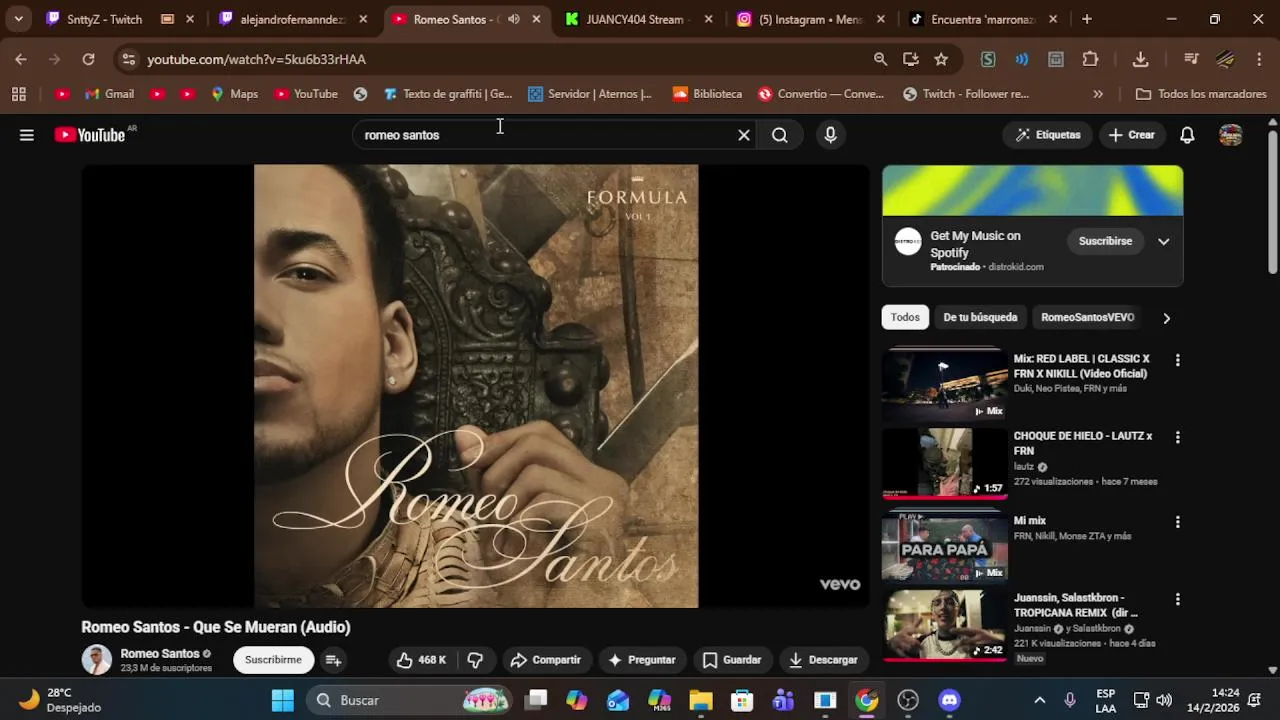1280x720 pixels.
Task: Open the tab search dropdown in Chrome
Action: [x=18, y=19]
